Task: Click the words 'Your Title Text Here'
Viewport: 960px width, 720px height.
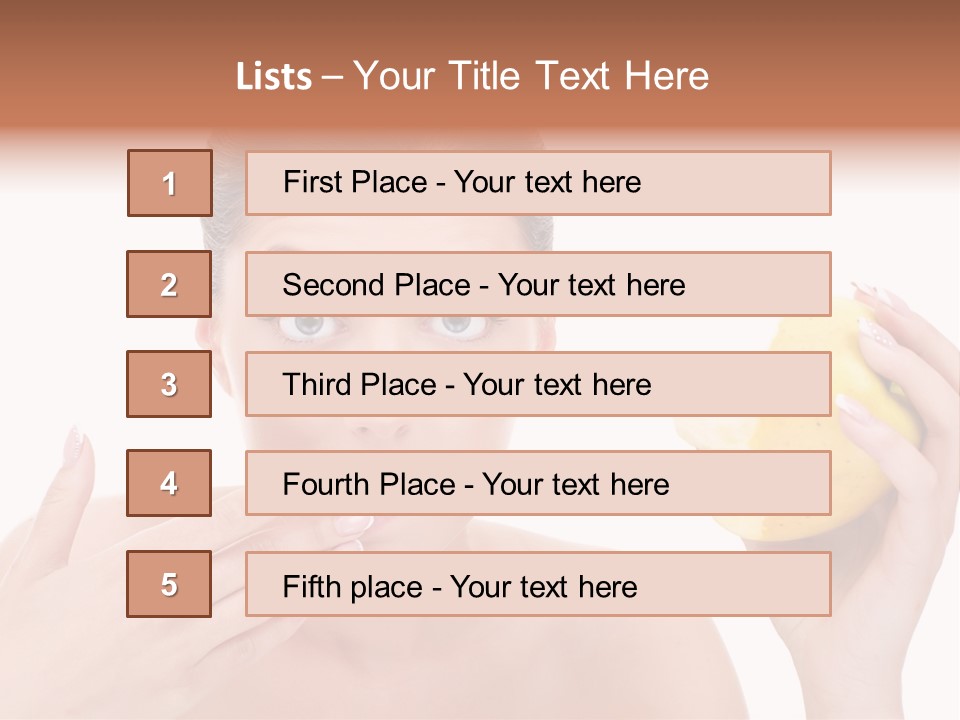Action: coord(531,76)
